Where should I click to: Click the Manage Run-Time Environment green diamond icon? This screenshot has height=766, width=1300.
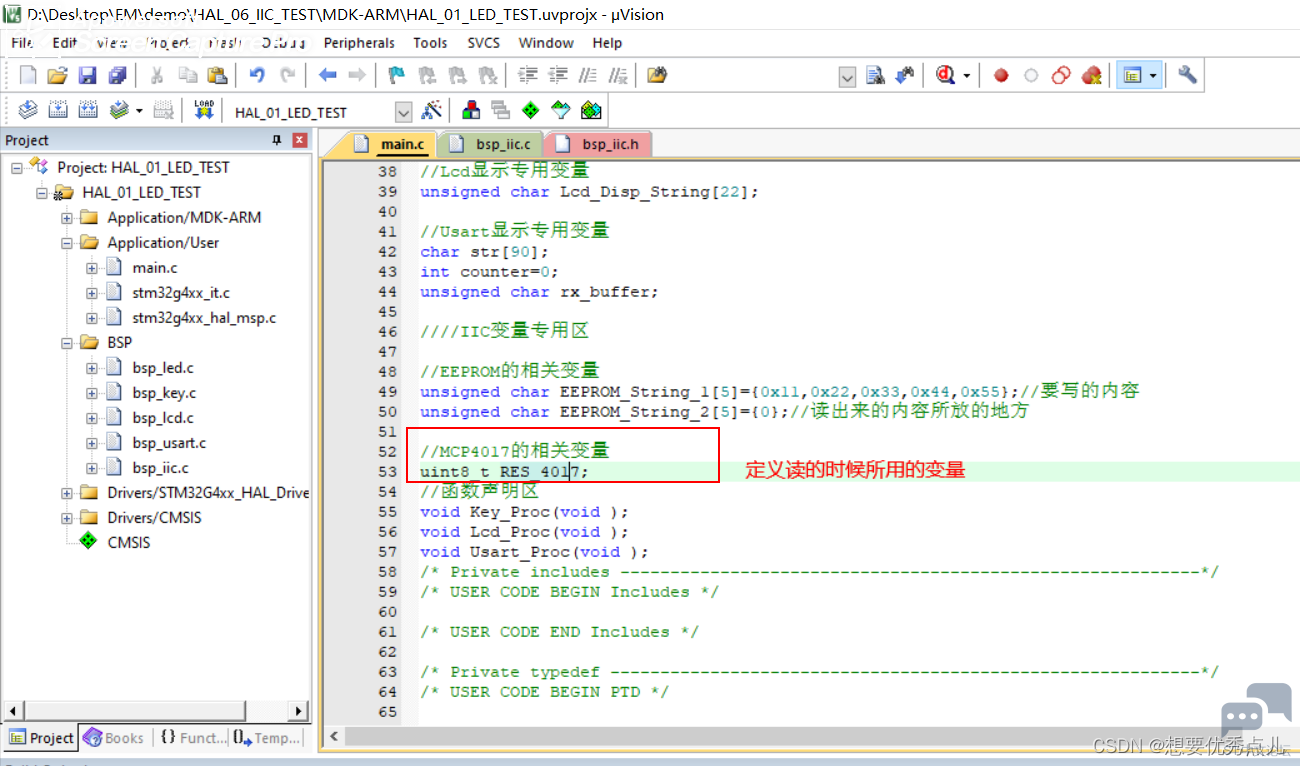point(531,110)
